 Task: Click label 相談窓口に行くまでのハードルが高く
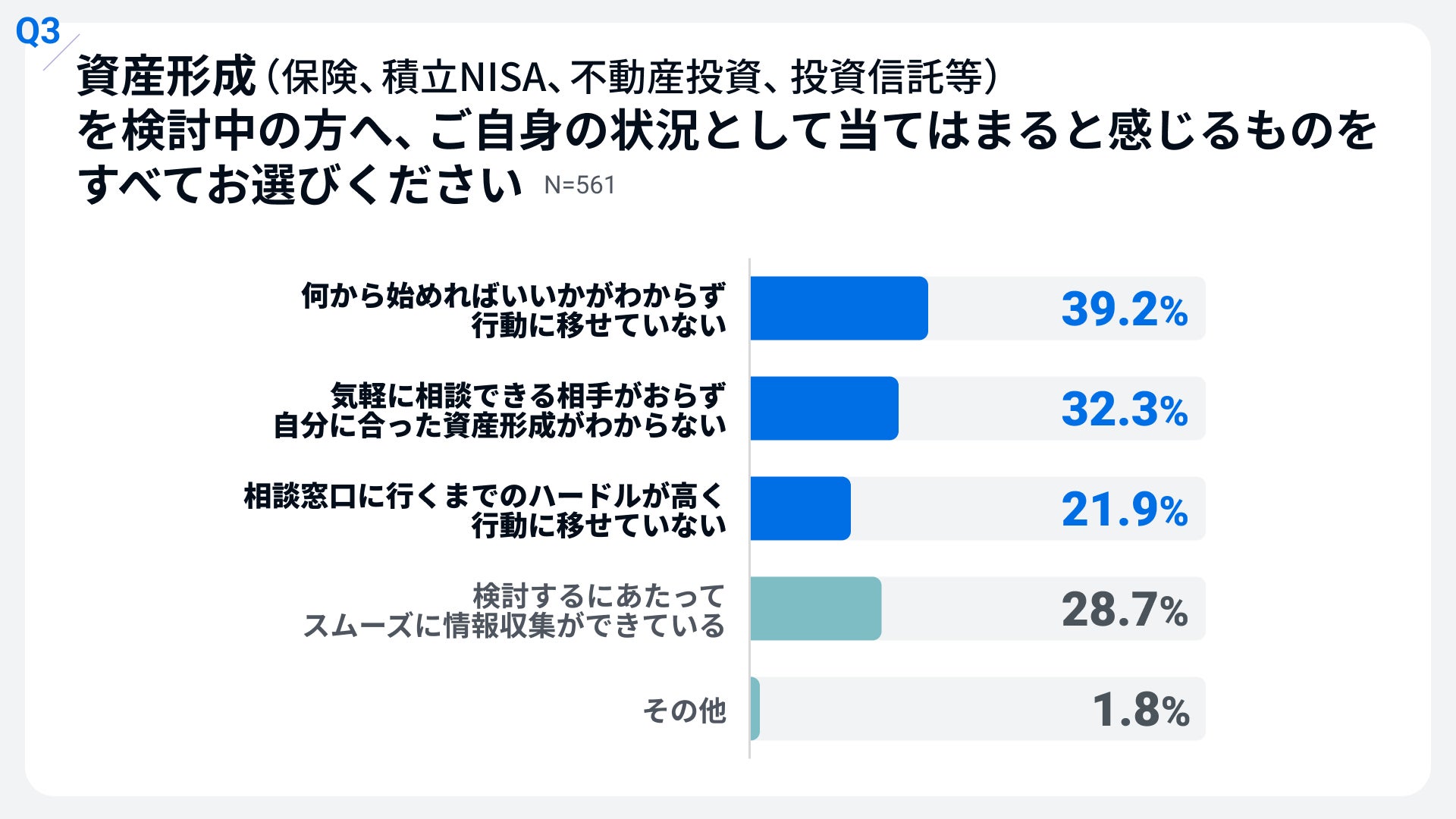click(485, 496)
